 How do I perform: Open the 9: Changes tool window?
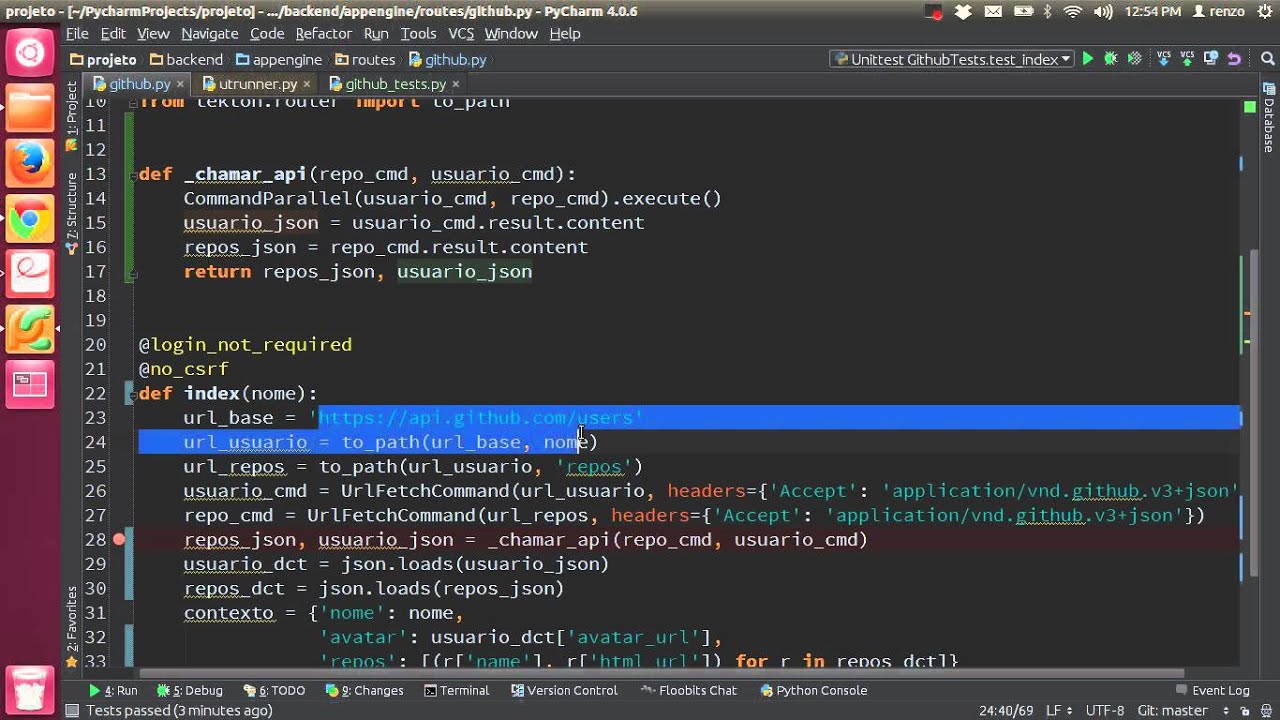point(365,691)
